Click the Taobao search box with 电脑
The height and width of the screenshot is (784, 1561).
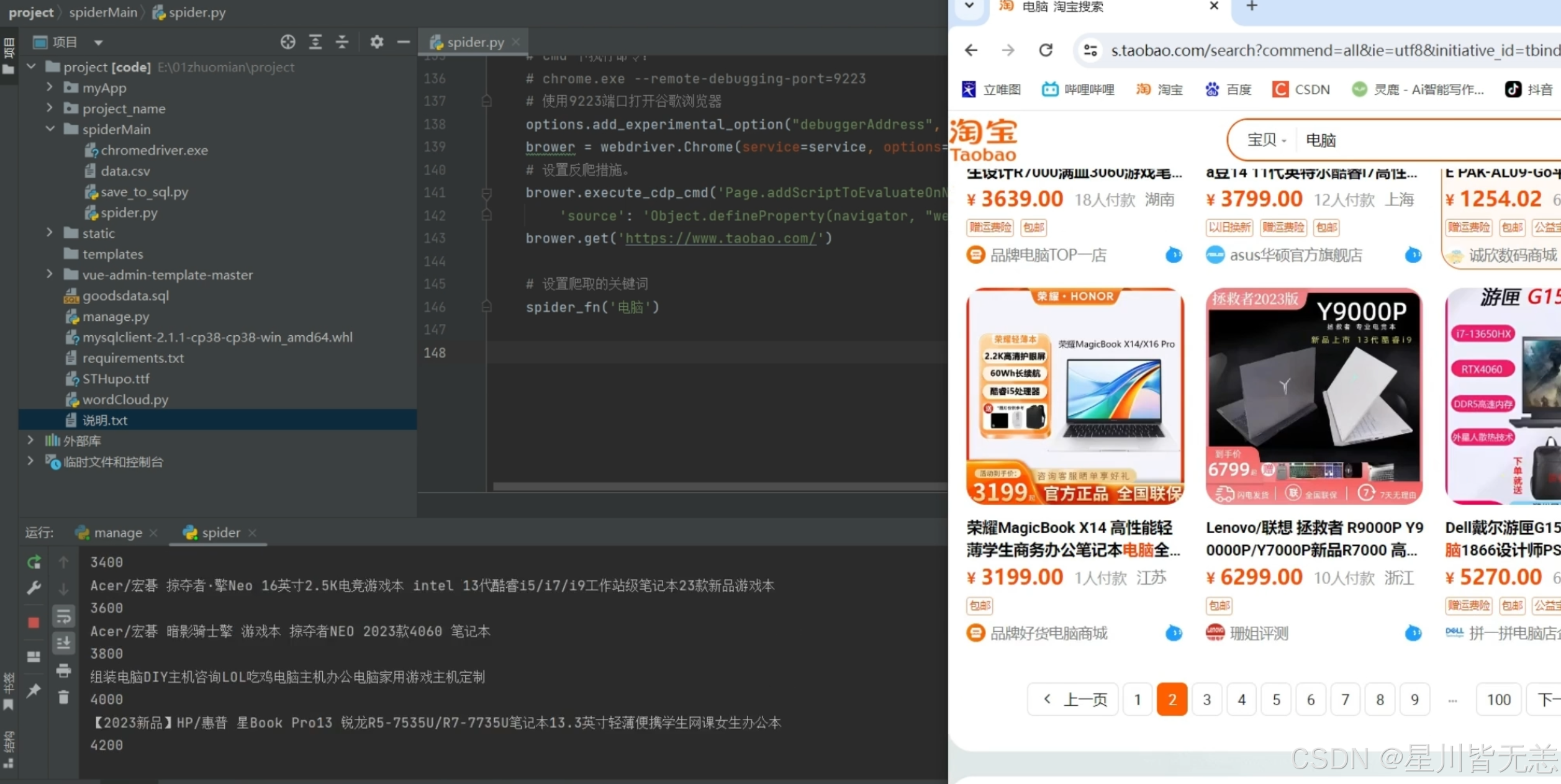(x=1428, y=140)
